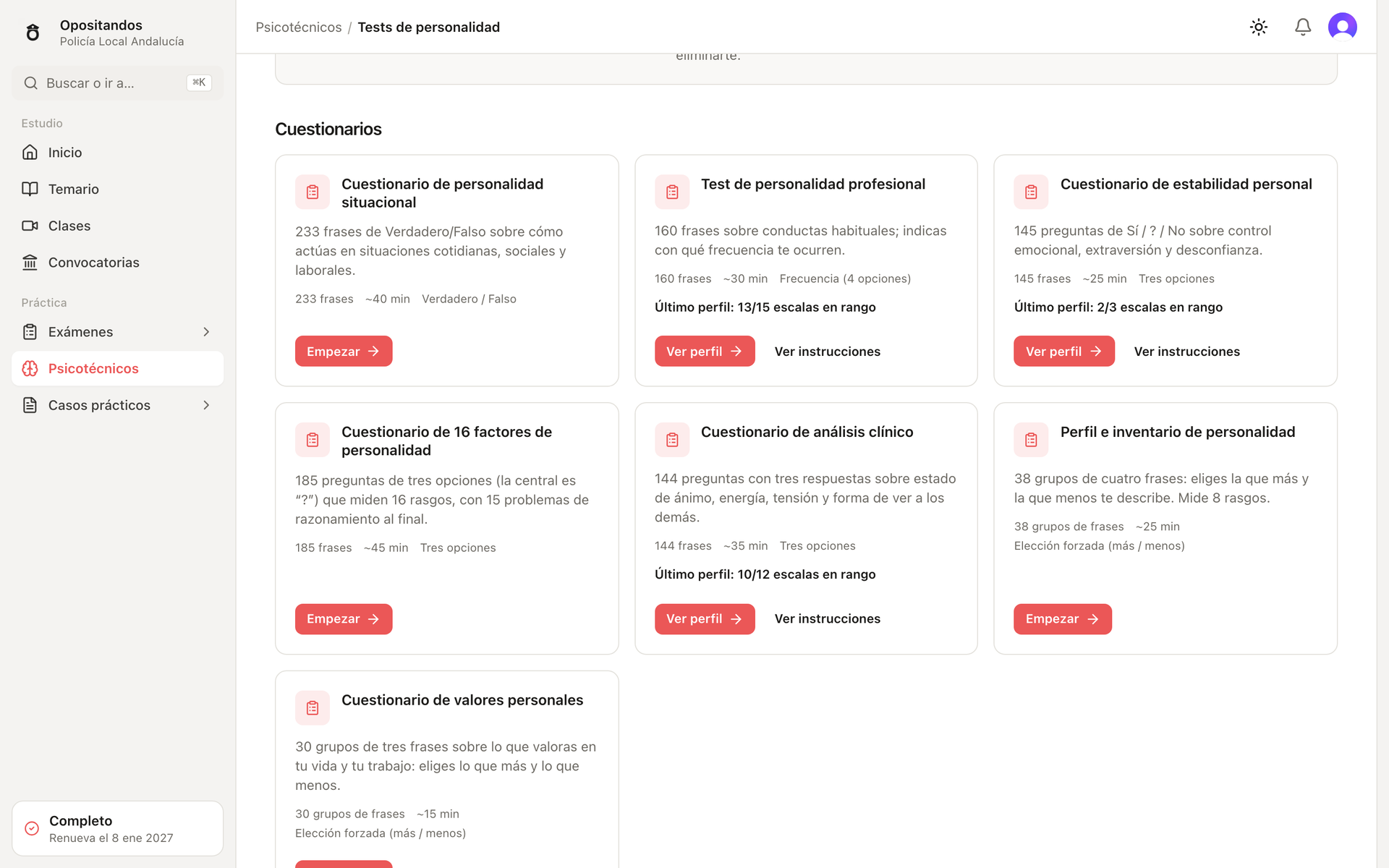
Task: Click the Cuestionario de 16 factores card icon
Action: [313, 440]
